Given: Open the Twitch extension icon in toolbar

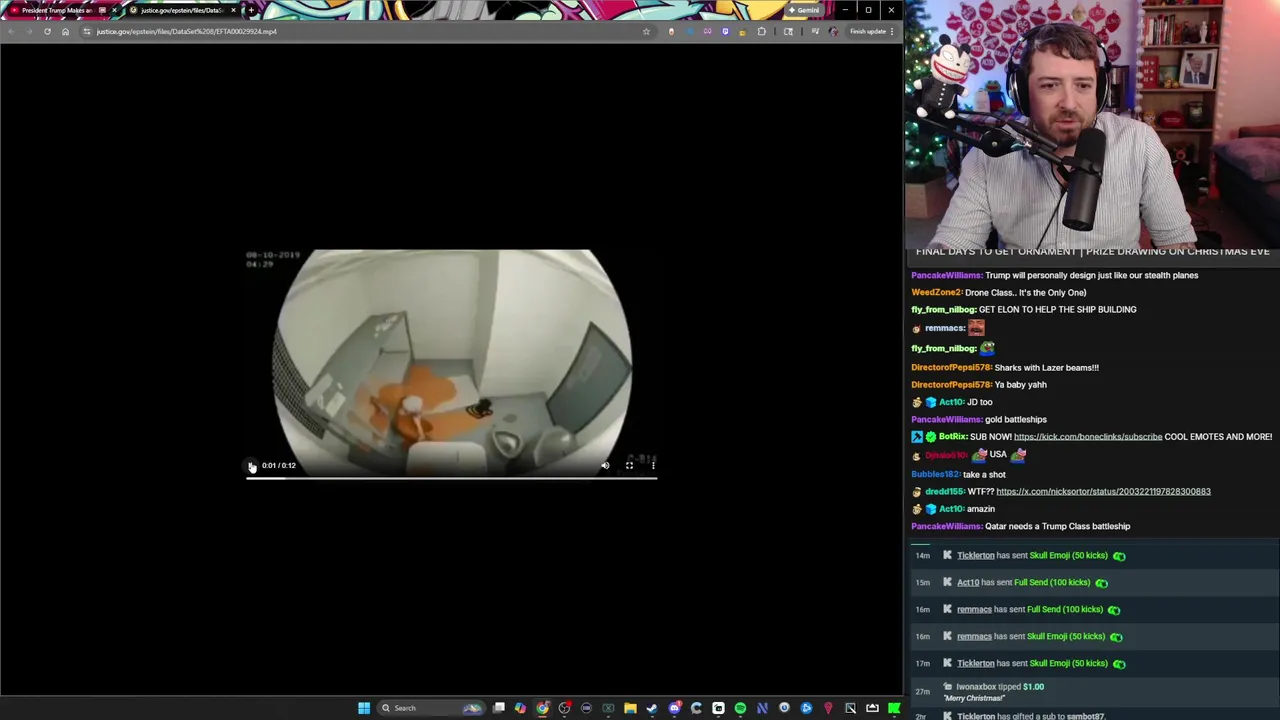Looking at the screenshot, I should tap(725, 31).
